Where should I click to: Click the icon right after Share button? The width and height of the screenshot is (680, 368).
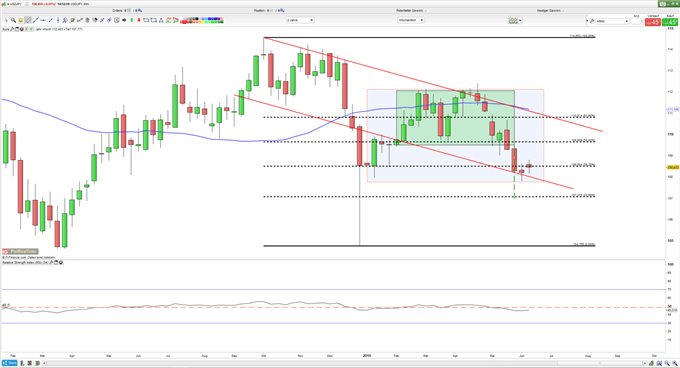click(22, 363)
